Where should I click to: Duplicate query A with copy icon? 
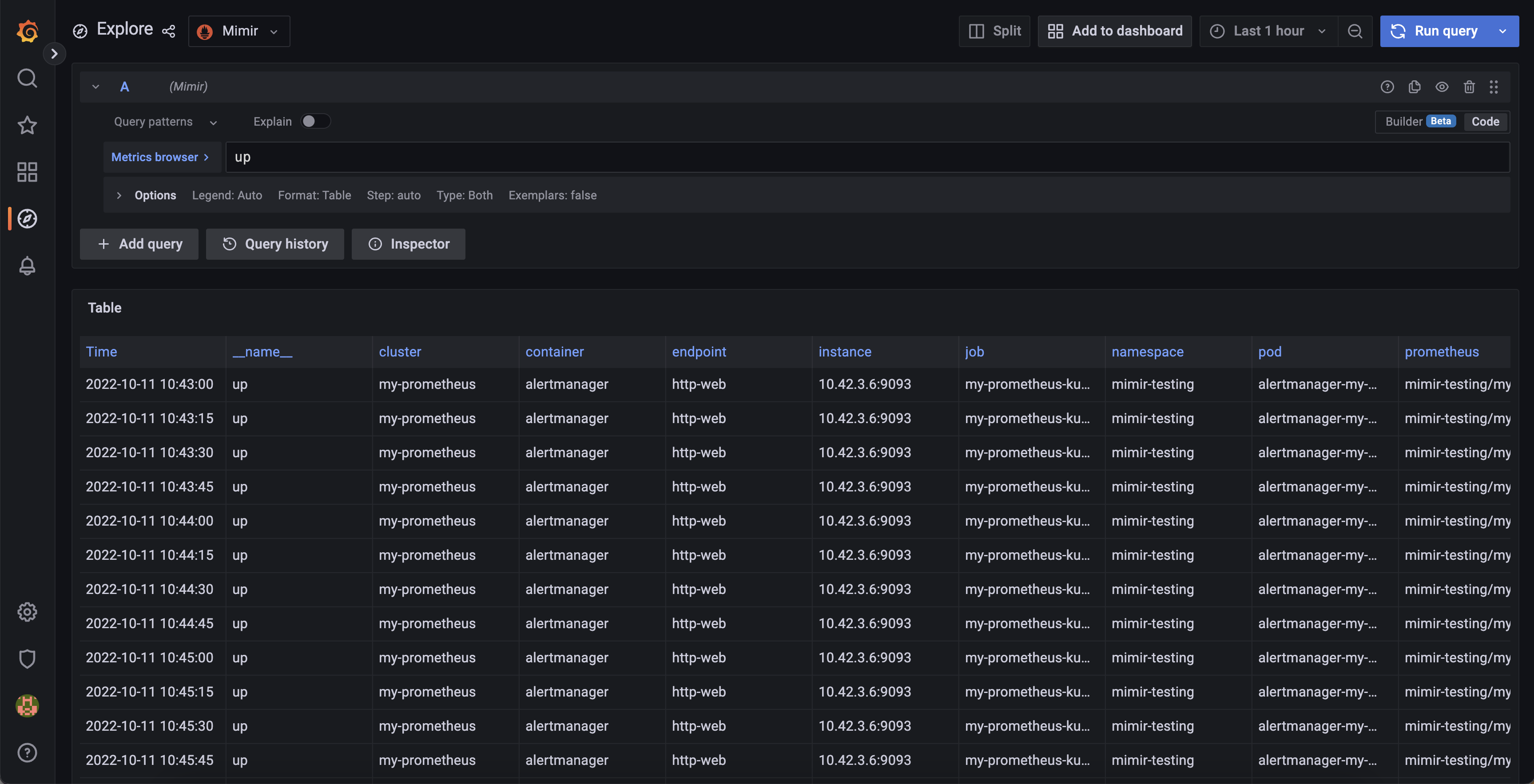pyautogui.click(x=1414, y=87)
